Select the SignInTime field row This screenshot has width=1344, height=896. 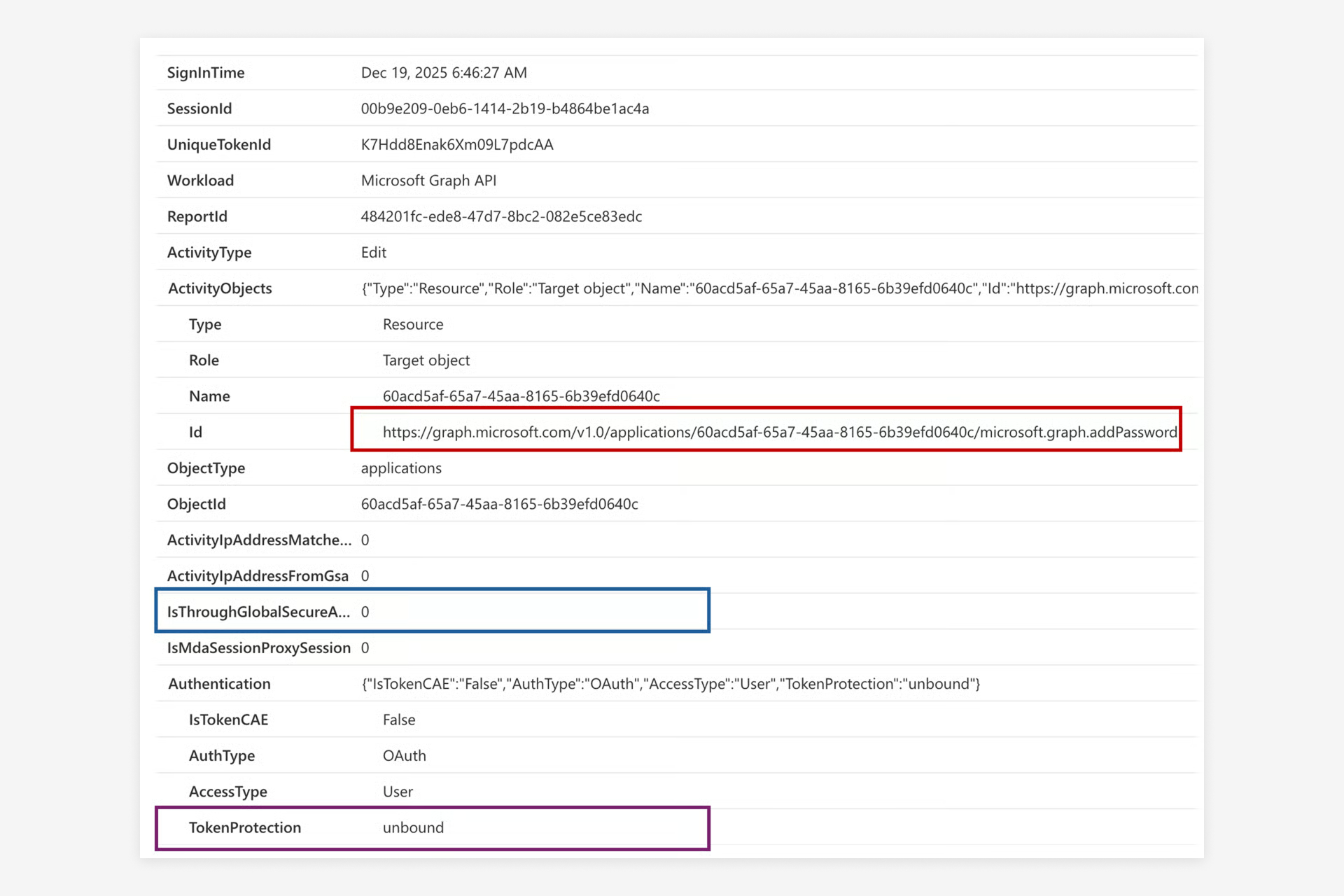coord(205,72)
